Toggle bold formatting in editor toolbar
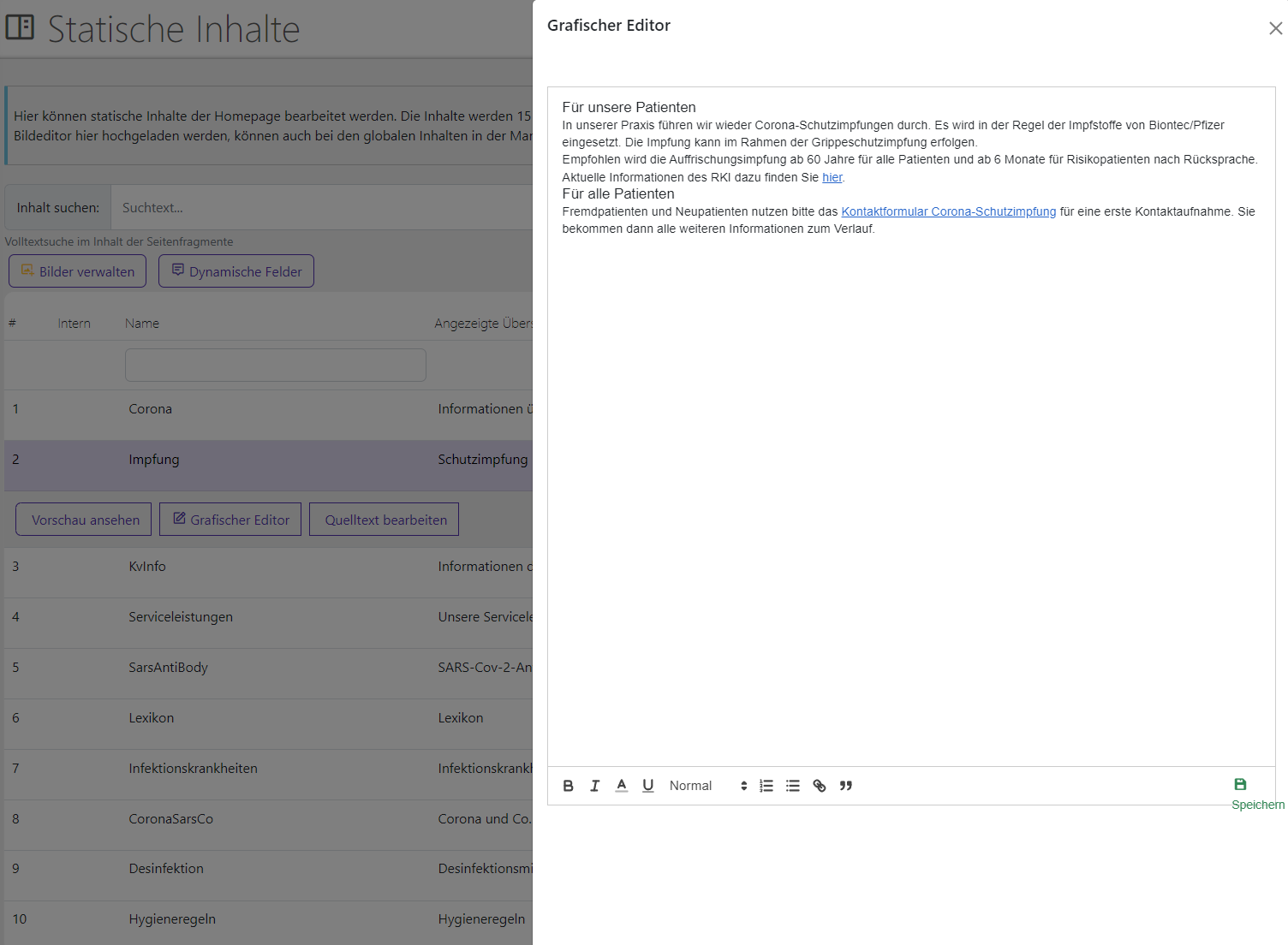 click(x=568, y=786)
